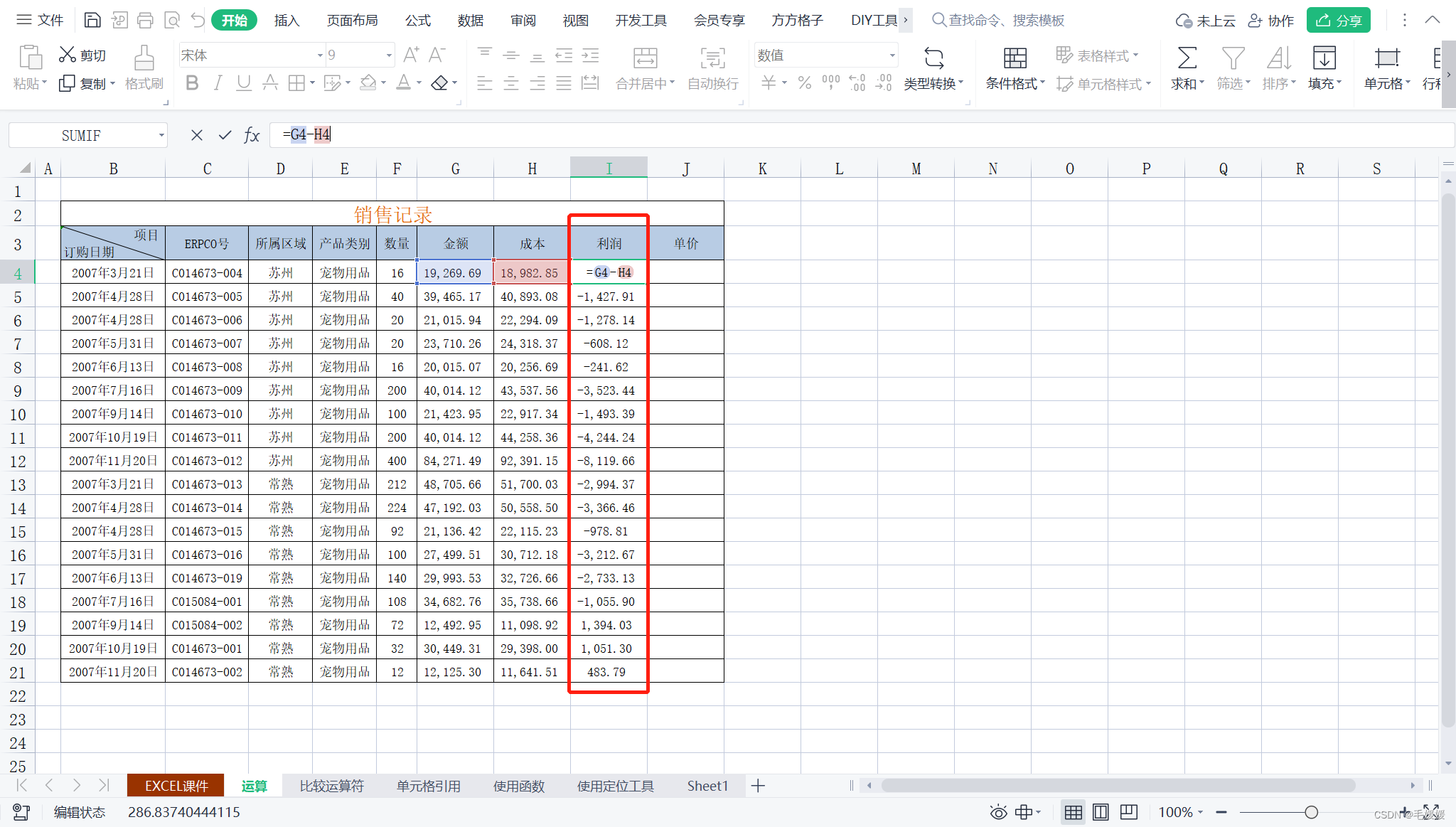This screenshot has width=1456, height=827.
Task: Click Decrease Decimal places icon
Action: point(884,83)
